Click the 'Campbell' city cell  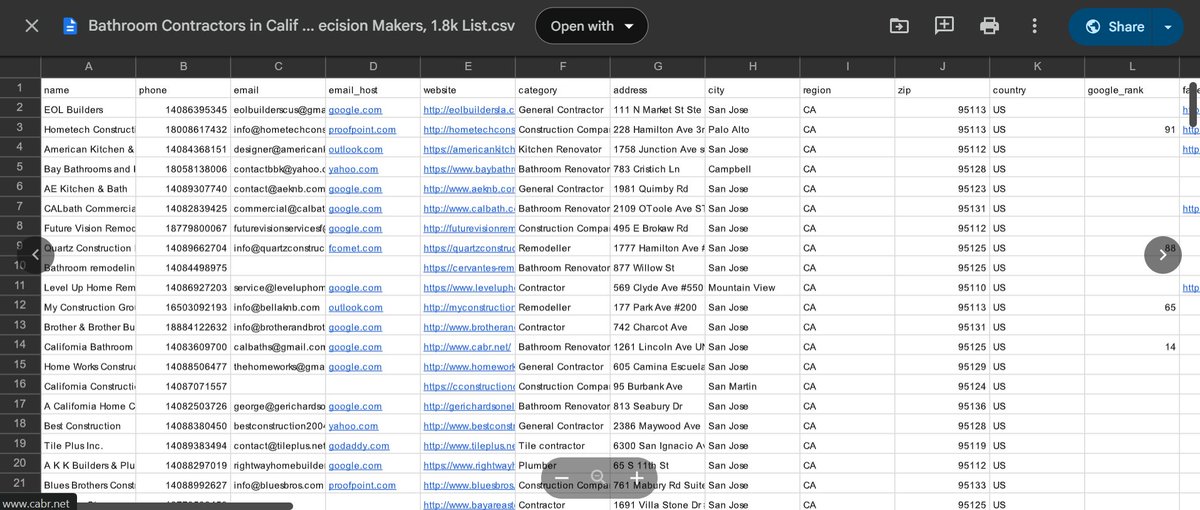[752, 169]
